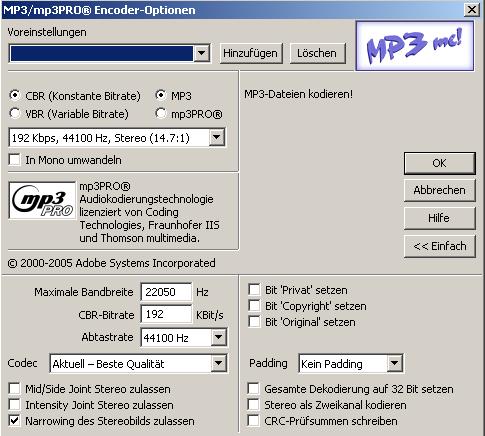The width and height of the screenshot is (485, 436).
Task: Click the 192 Kbps, 44100 Hz, Stereo combo box
Action: [x=117, y=137]
